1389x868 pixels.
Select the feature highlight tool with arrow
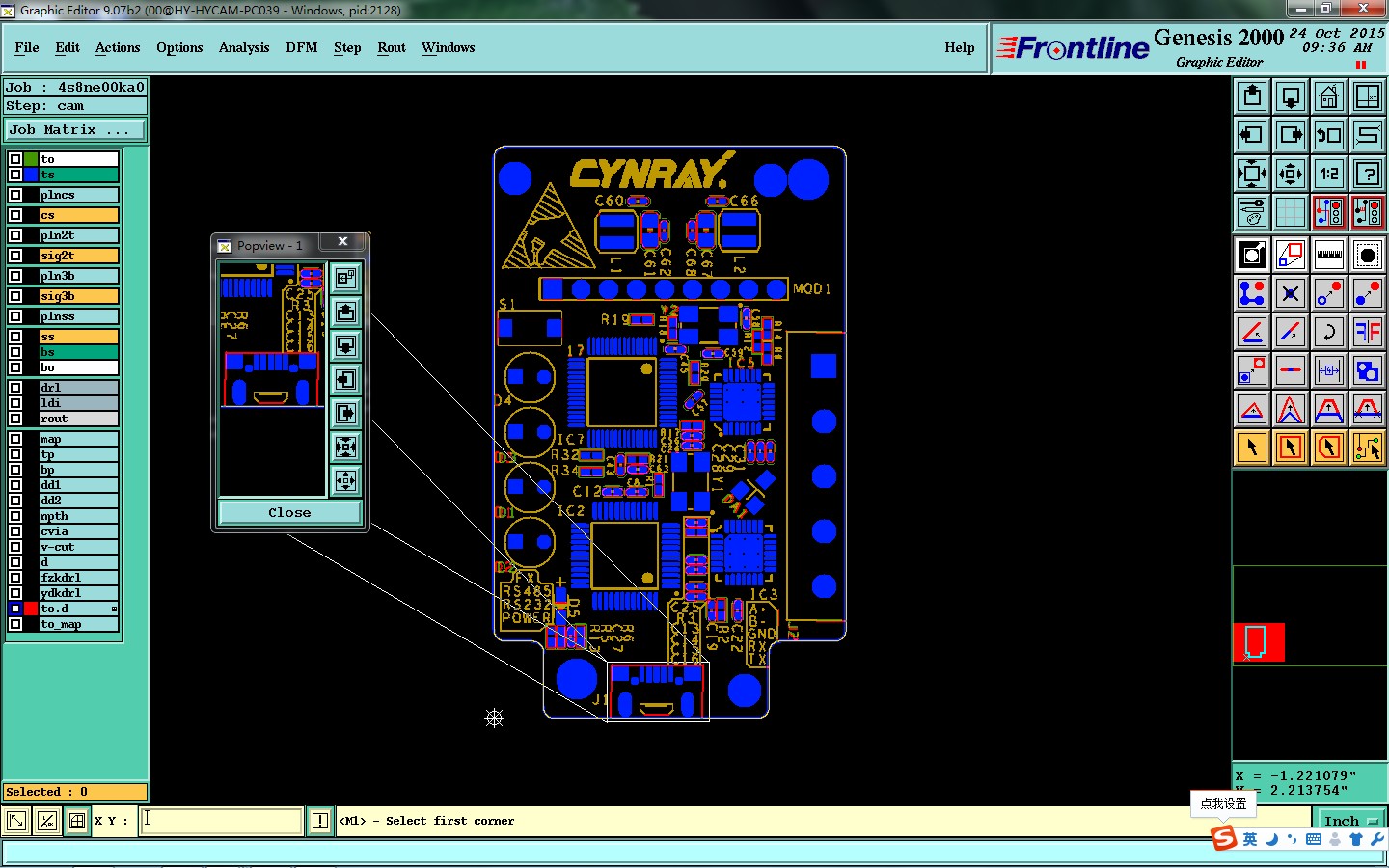[x=1252, y=255]
